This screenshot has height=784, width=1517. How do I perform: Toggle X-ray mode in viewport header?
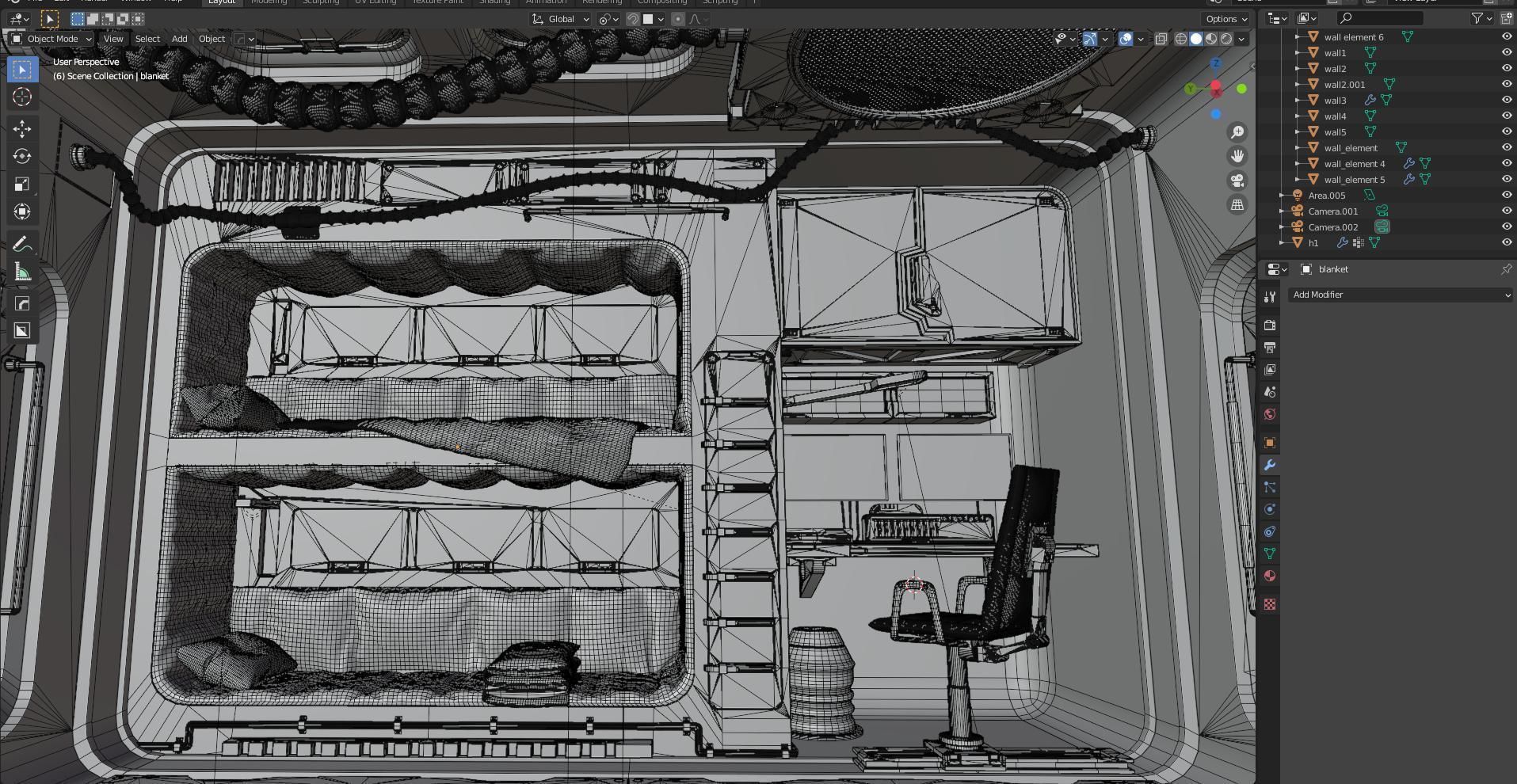[1161, 39]
